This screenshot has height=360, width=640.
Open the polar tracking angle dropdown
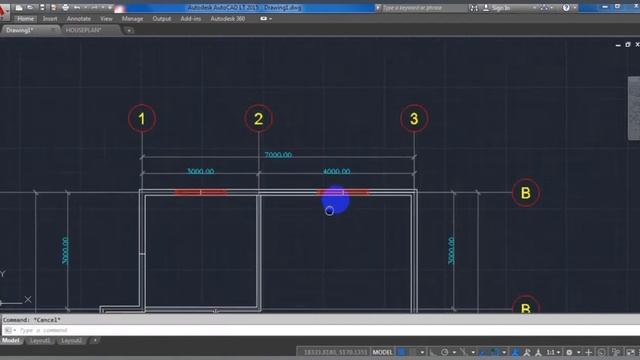[x=454, y=352]
